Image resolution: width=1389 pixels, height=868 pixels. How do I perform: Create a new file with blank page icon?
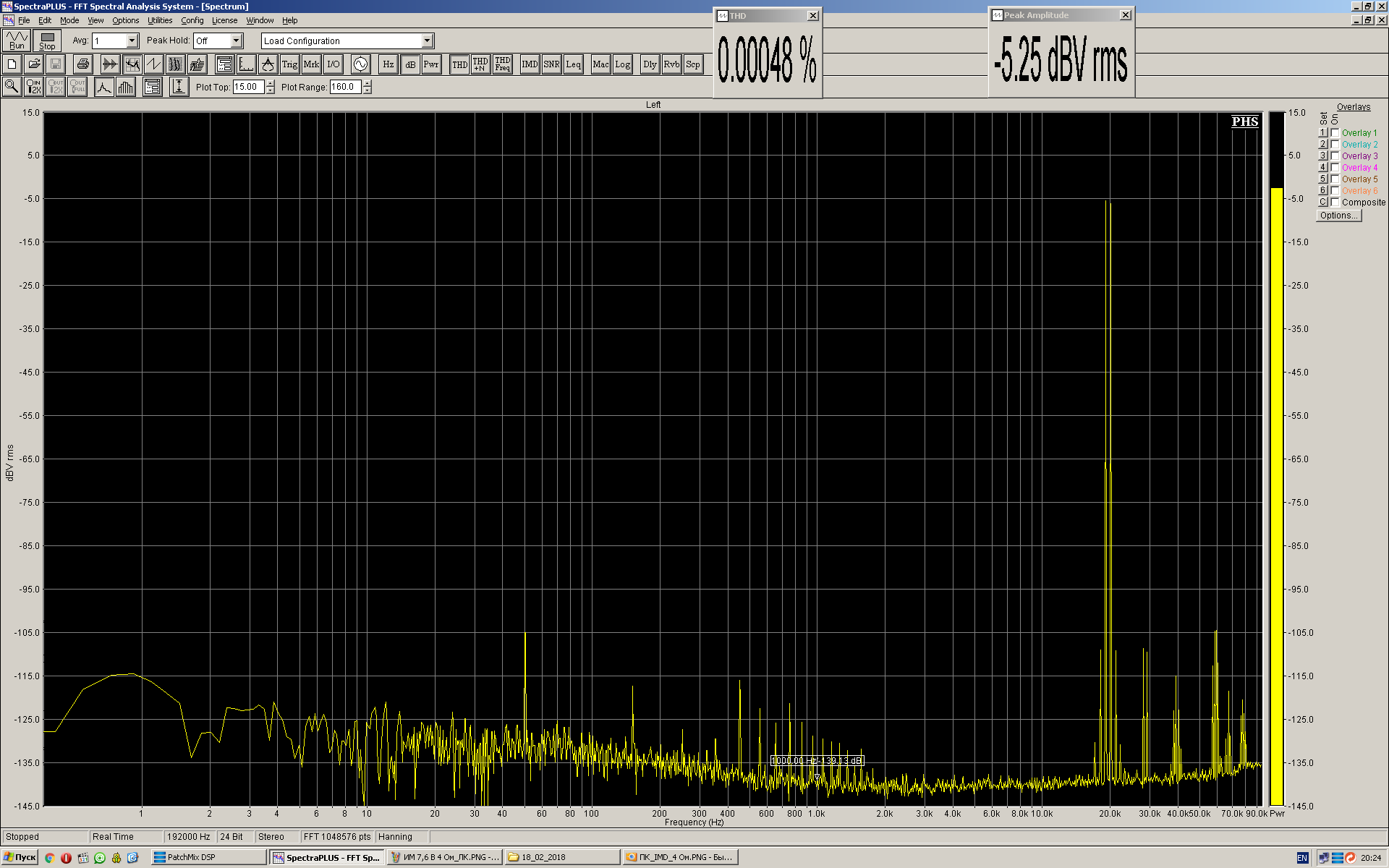click(12, 64)
